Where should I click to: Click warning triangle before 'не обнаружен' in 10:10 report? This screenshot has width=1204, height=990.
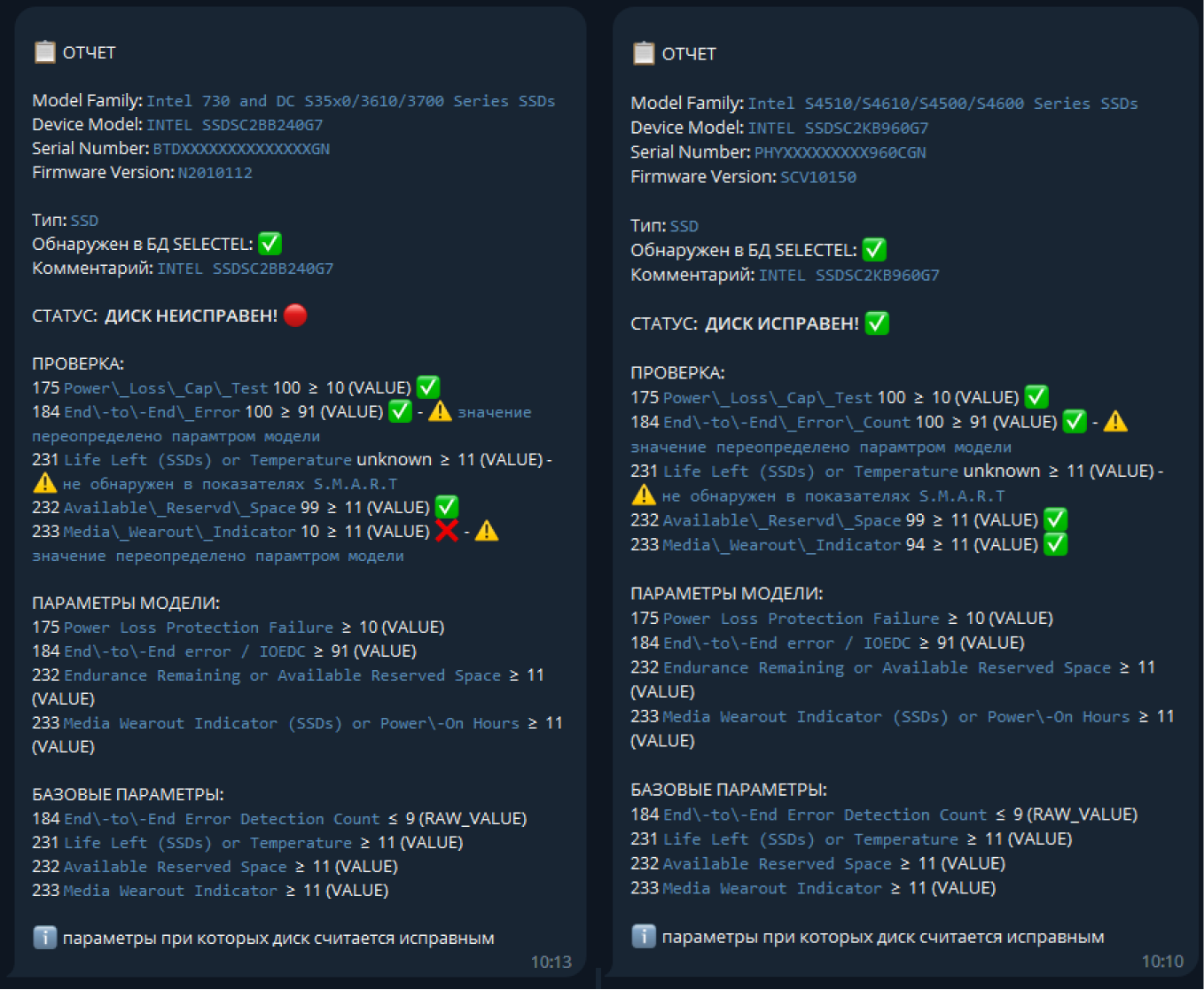(644, 495)
